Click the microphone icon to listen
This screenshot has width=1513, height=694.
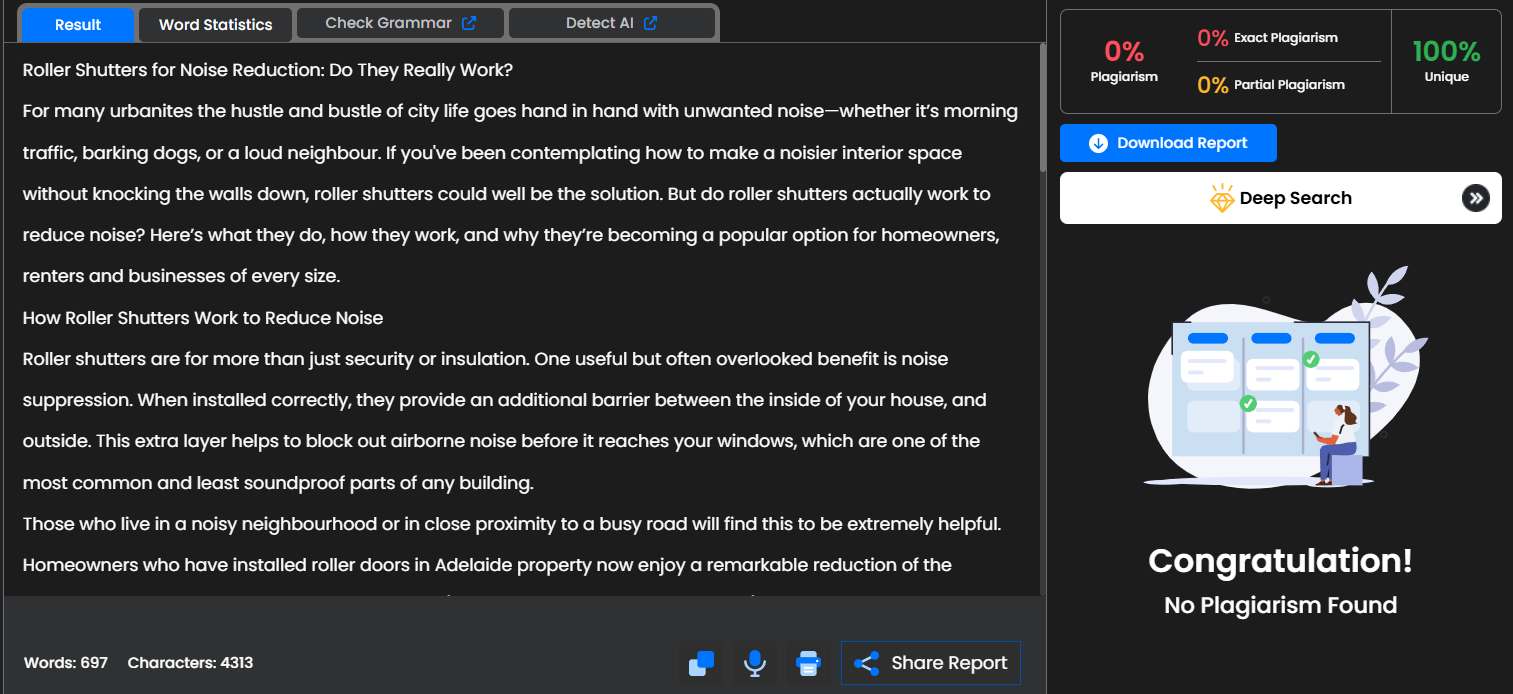(x=755, y=663)
